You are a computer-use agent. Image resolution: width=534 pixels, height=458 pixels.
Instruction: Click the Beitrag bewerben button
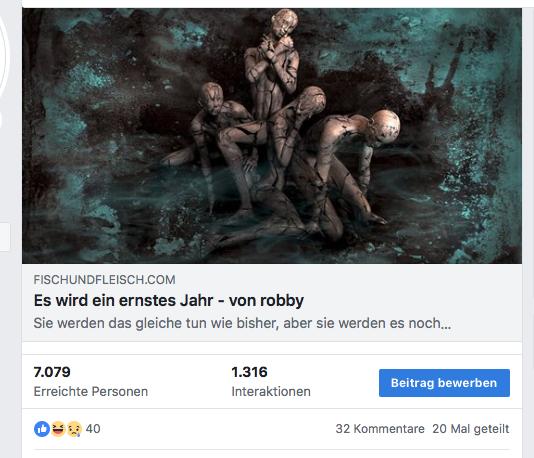(444, 383)
